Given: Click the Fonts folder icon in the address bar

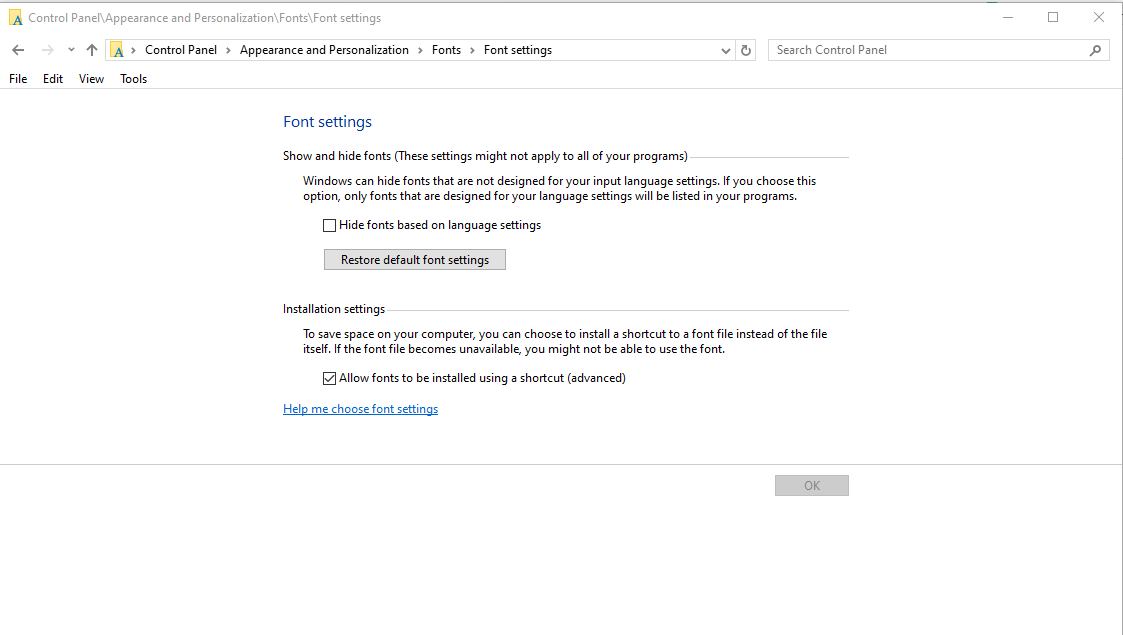Looking at the screenshot, I should [117, 50].
